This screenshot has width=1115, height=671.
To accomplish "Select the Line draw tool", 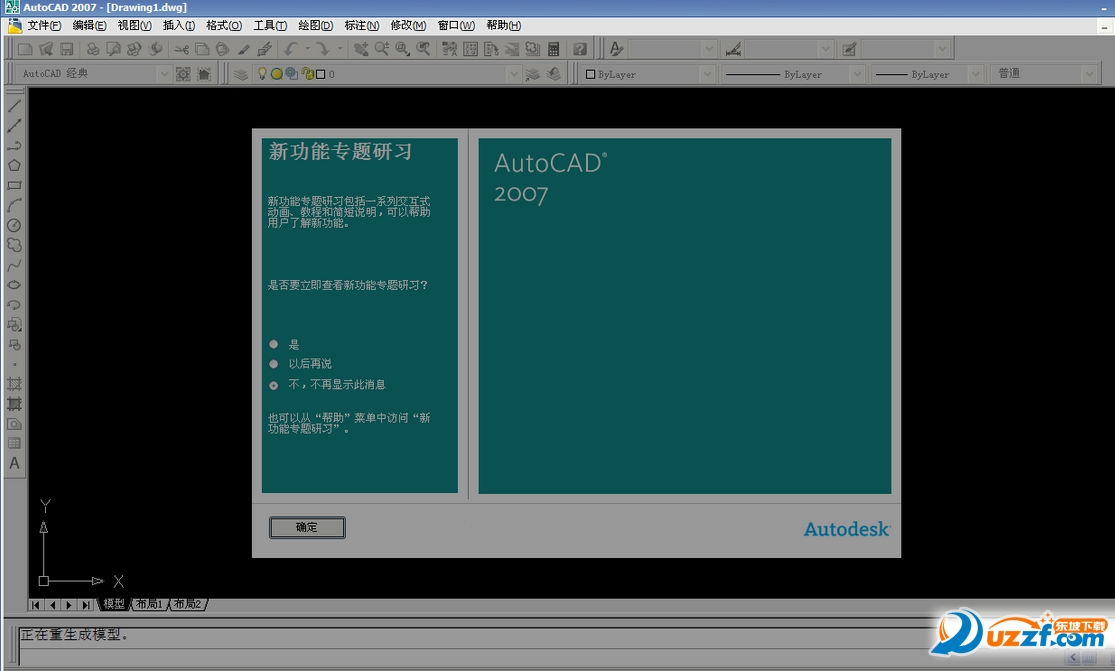I will (14, 106).
